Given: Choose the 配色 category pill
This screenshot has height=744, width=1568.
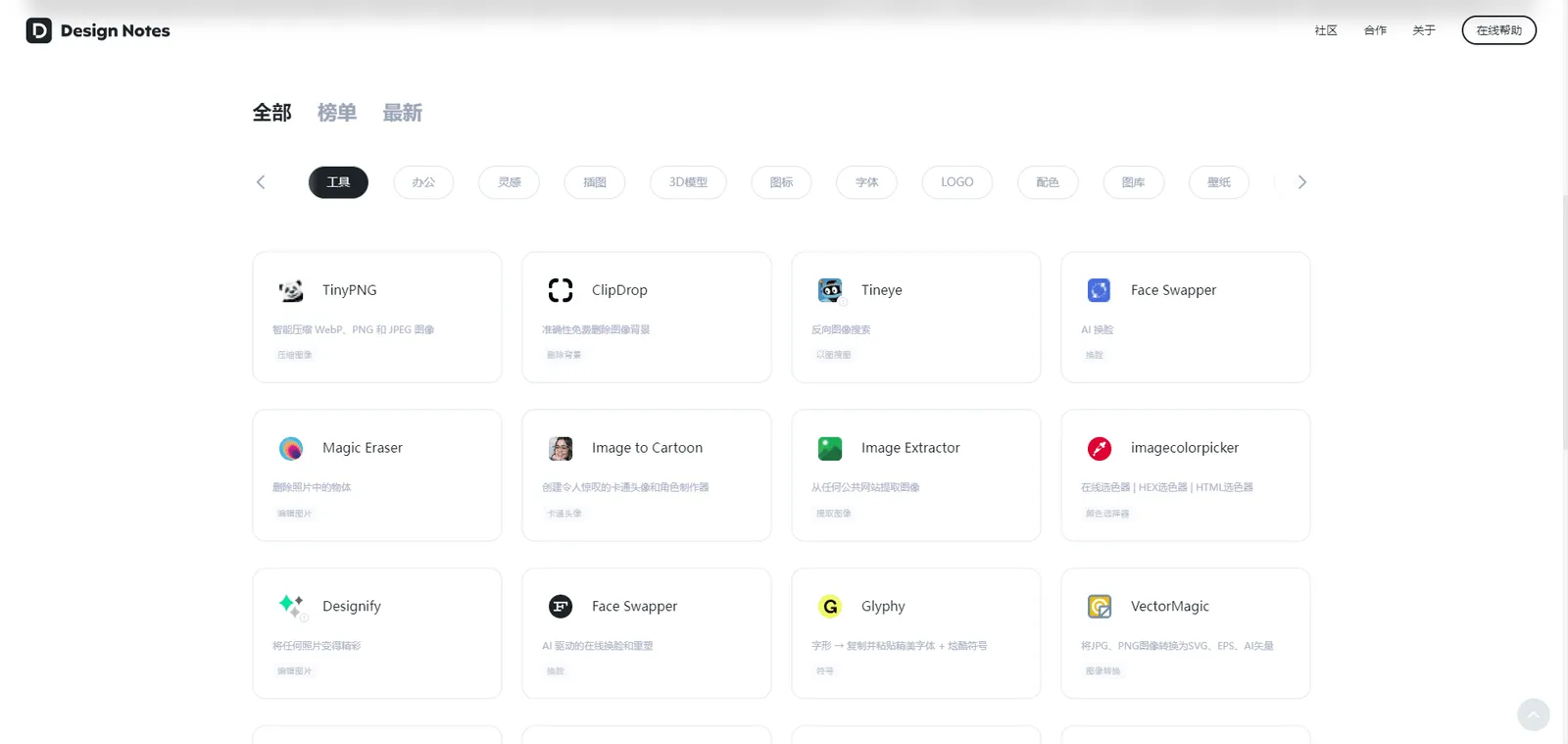Looking at the screenshot, I should pos(1048,182).
